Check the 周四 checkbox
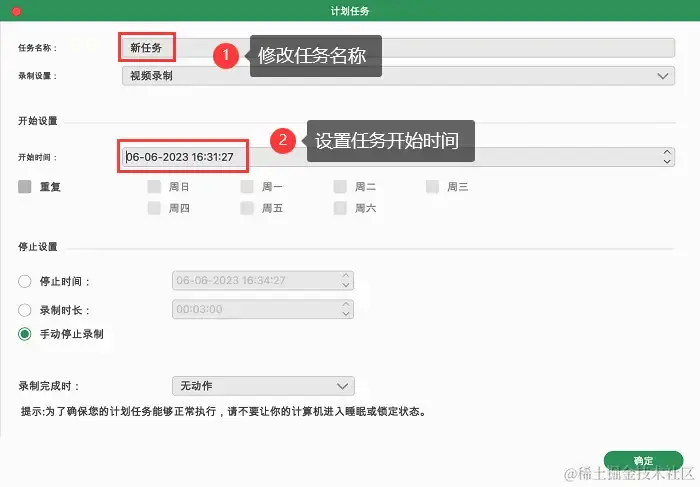The height and width of the screenshot is (487, 700). point(154,208)
